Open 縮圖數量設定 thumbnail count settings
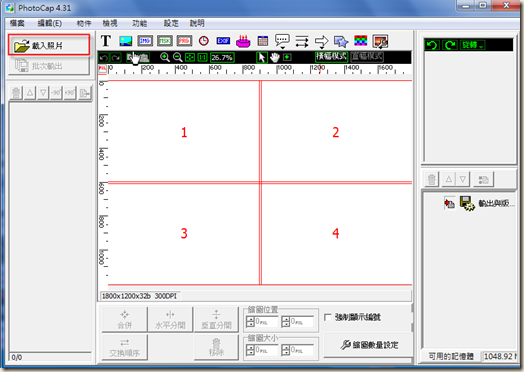 [x=369, y=345]
